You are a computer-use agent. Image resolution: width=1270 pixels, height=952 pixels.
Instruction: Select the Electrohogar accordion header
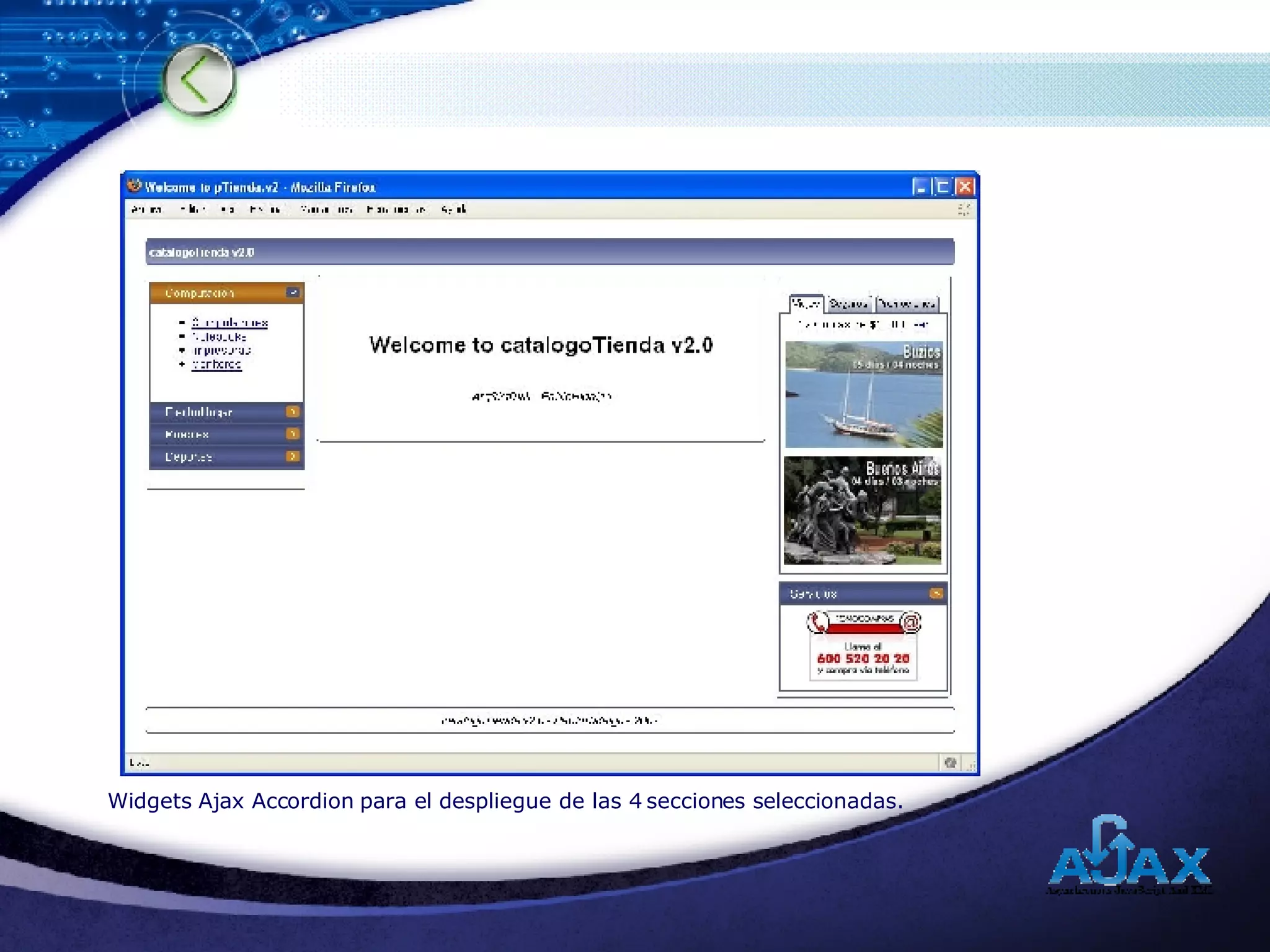[226, 412]
